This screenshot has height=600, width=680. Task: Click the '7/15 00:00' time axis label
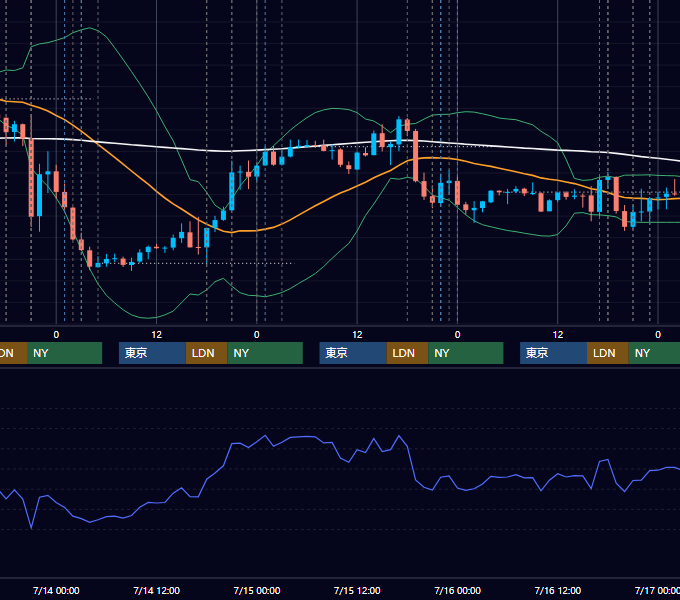[x=257, y=590]
